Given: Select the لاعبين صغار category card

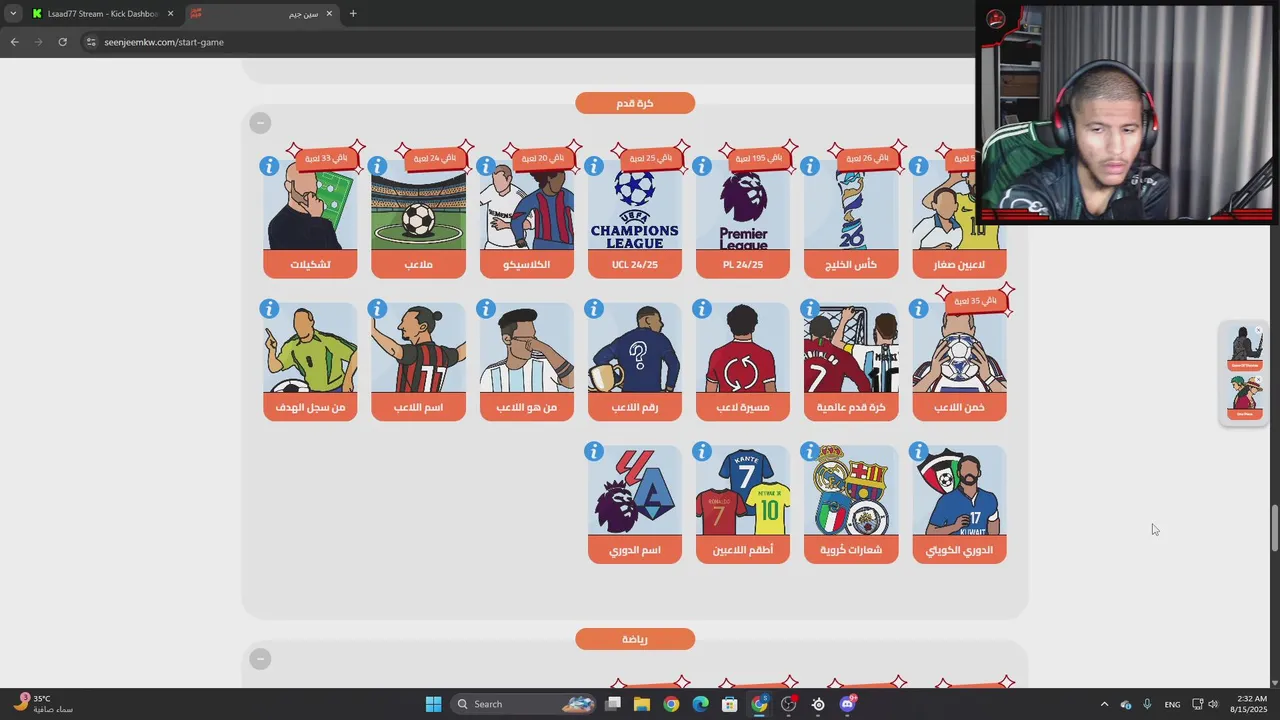Looking at the screenshot, I should 959,219.
